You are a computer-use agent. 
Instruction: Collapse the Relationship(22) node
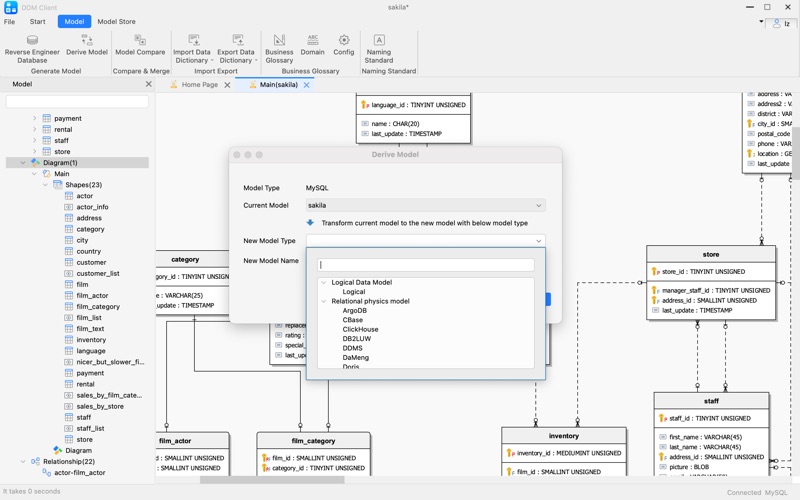23,462
